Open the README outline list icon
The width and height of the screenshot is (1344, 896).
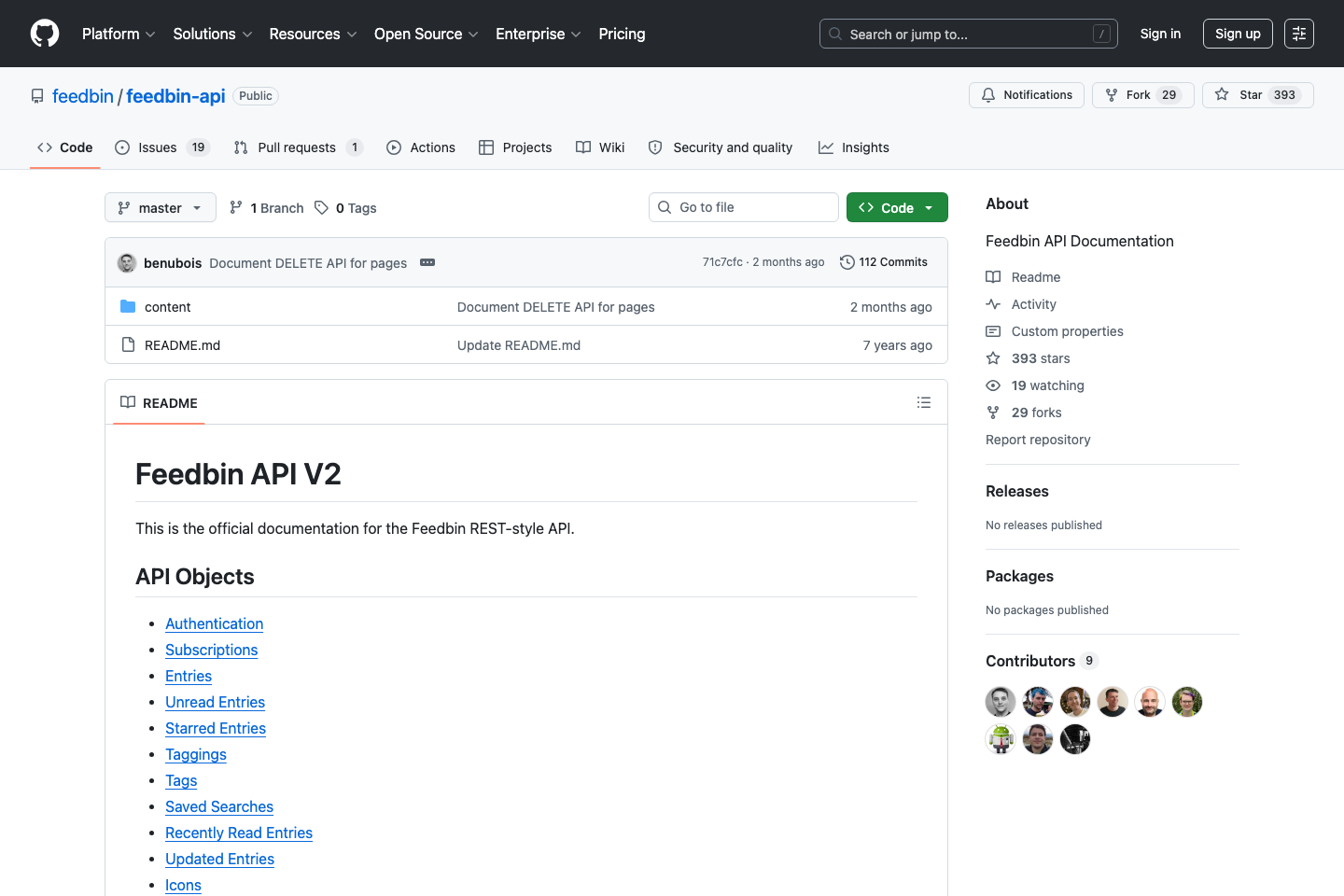tap(924, 402)
